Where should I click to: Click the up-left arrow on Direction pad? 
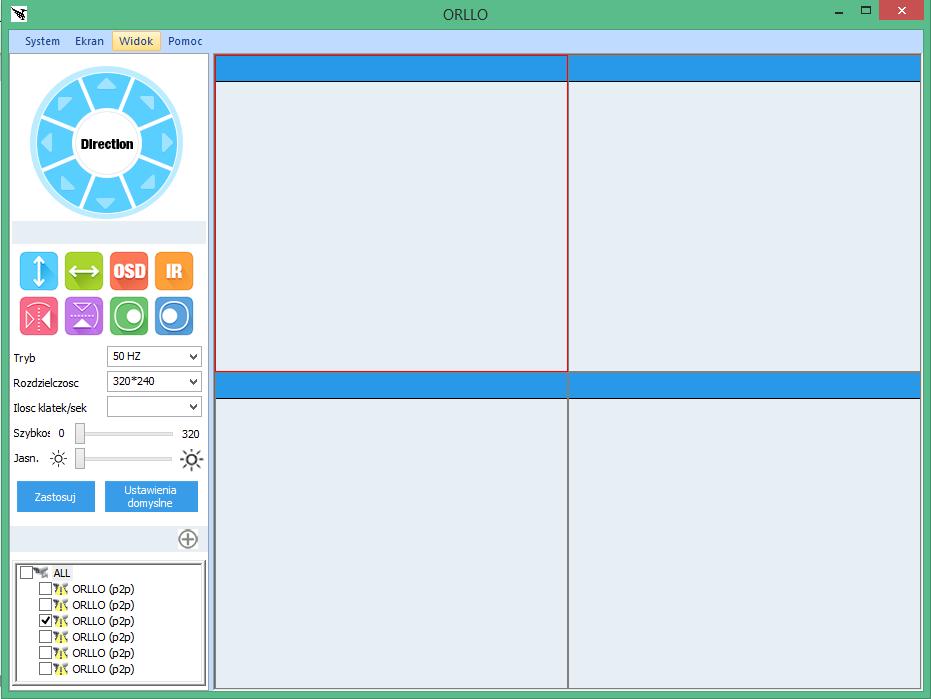[65, 102]
